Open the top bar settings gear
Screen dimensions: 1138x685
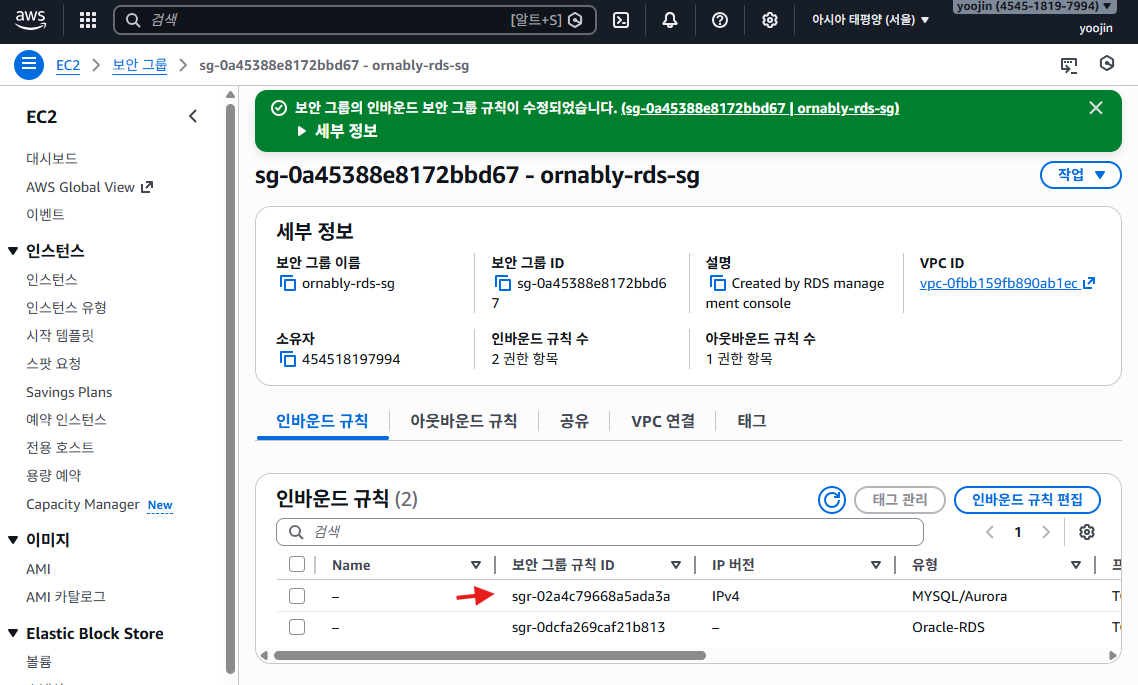[x=769, y=20]
